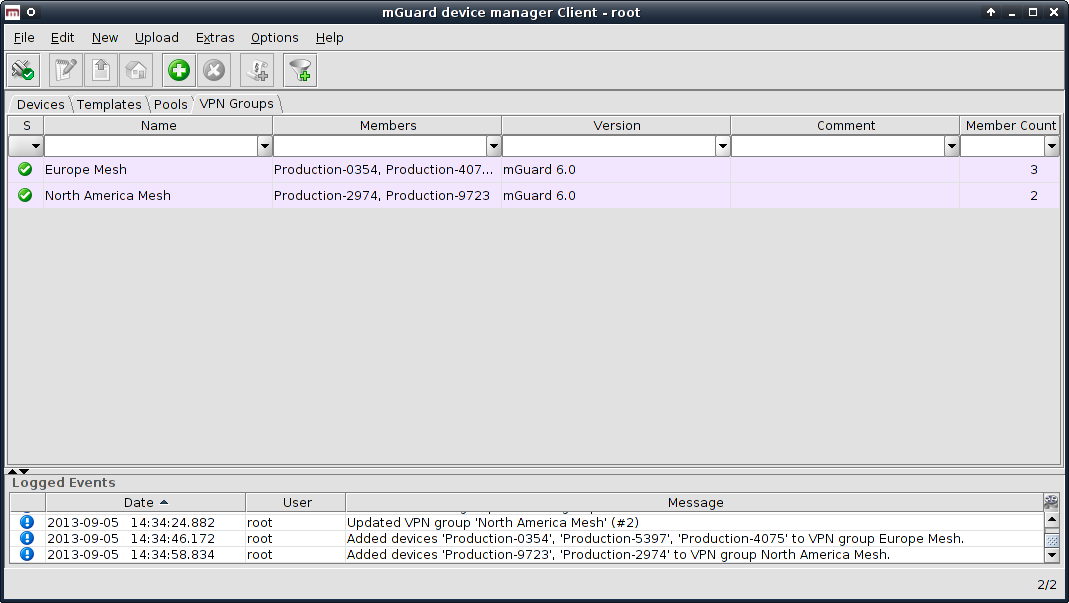Screen dimensions: 1069x603
Task: Click the Upload arrow toolbar icon
Action: coord(101,70)
